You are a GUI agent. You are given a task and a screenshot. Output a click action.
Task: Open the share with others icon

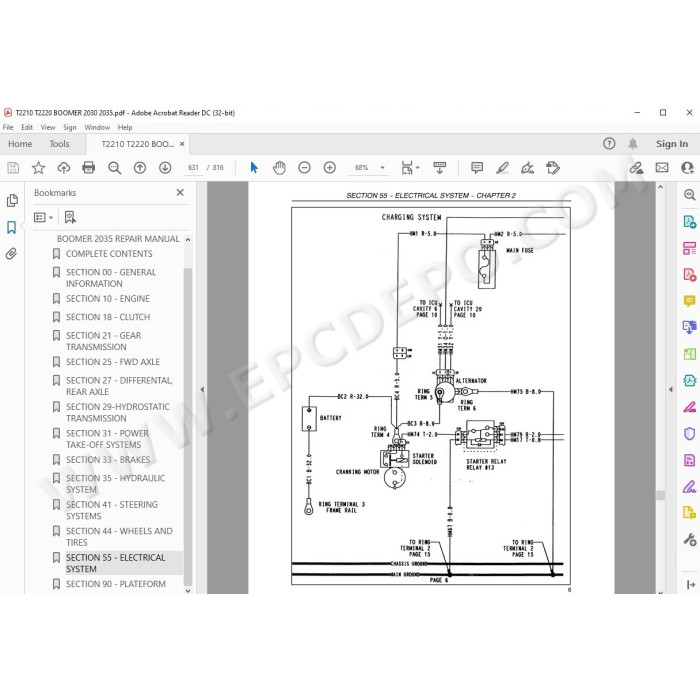pos(688,168)
